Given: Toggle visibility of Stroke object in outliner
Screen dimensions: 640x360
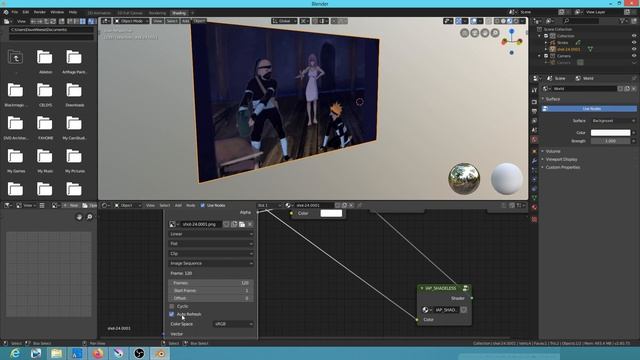Looking at the screenshot, I should coord(634,42).
